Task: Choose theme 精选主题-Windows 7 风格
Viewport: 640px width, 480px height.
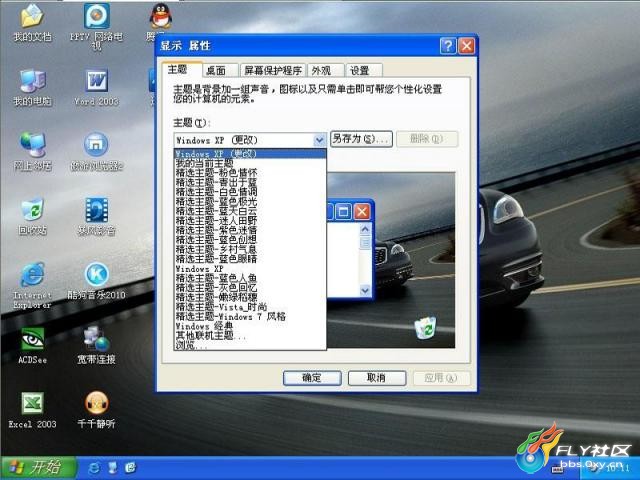Action: click(250, 316)
